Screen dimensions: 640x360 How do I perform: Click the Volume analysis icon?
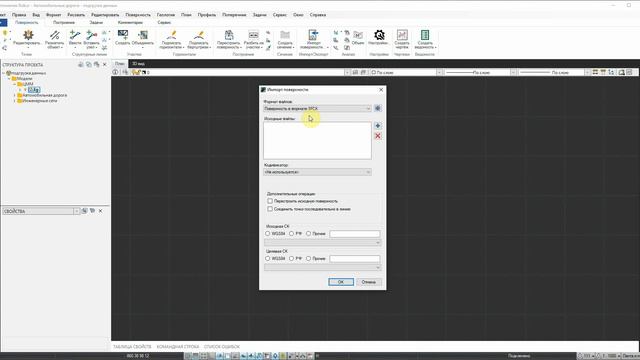tap(358, 38)
